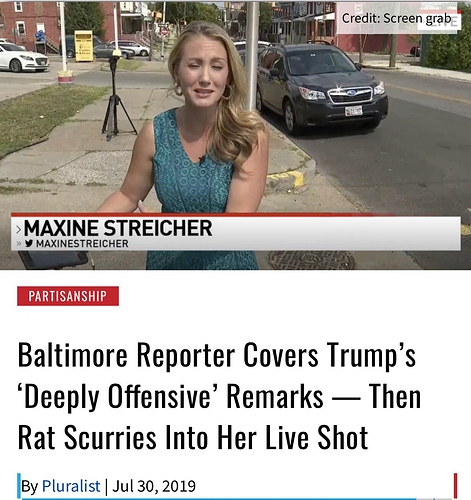The image size is (471, 500).
Task: Click 'Rat Scurries Into Her Live Shot' text
Action: coord(193,437)
